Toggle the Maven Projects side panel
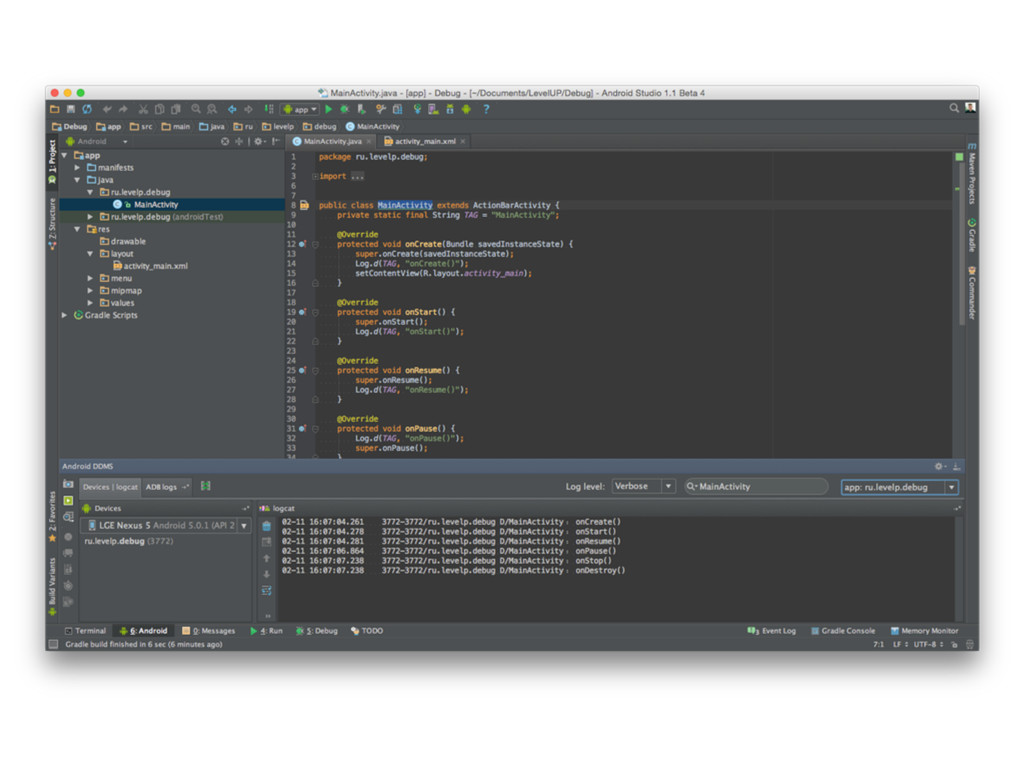This screenshot has height=768, width=1024. pyautogui.click(x=972, y=174)
